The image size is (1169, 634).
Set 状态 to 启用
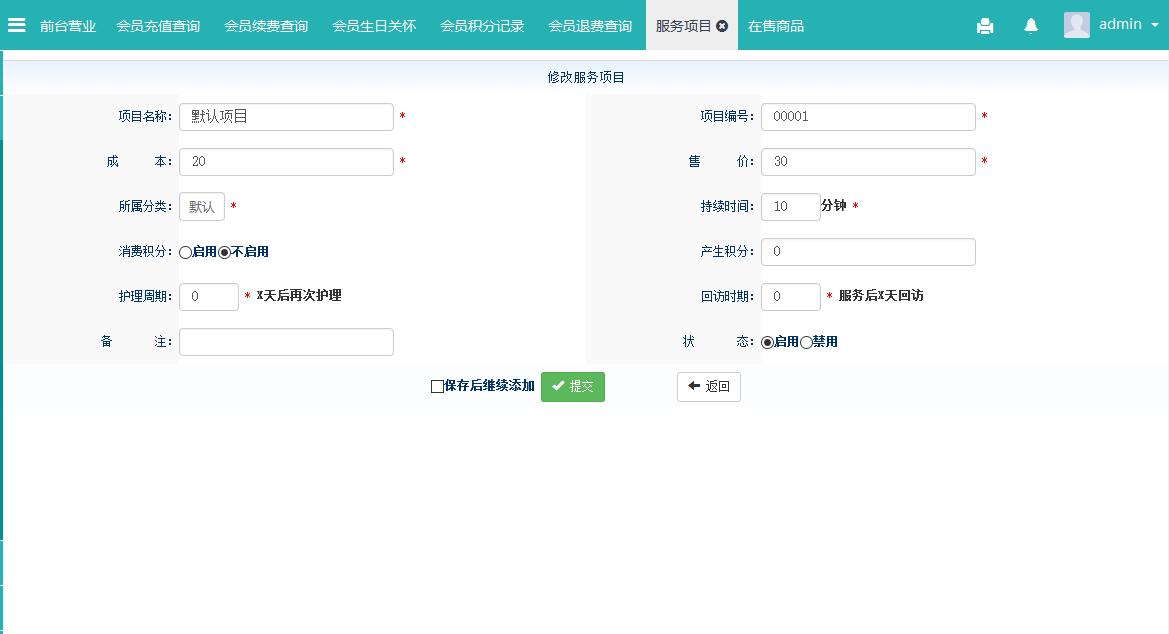[x=768, y=343]
